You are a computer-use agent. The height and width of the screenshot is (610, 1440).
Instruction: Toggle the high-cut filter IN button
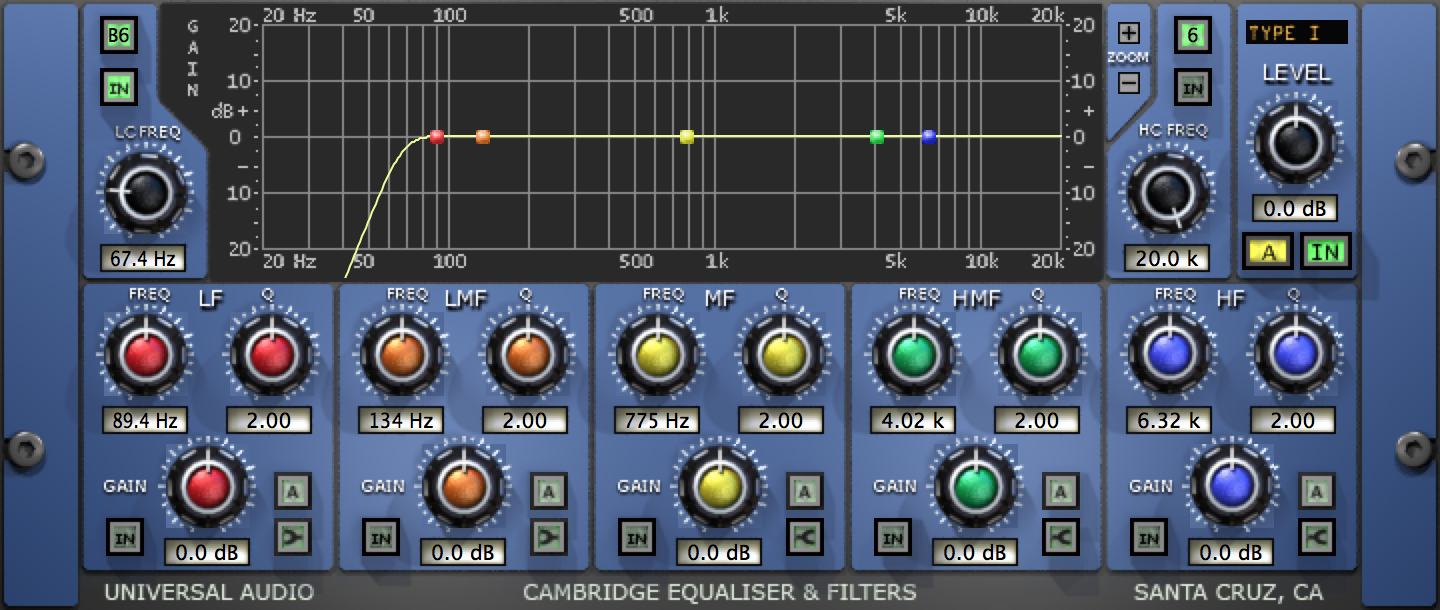point(1192,87)
